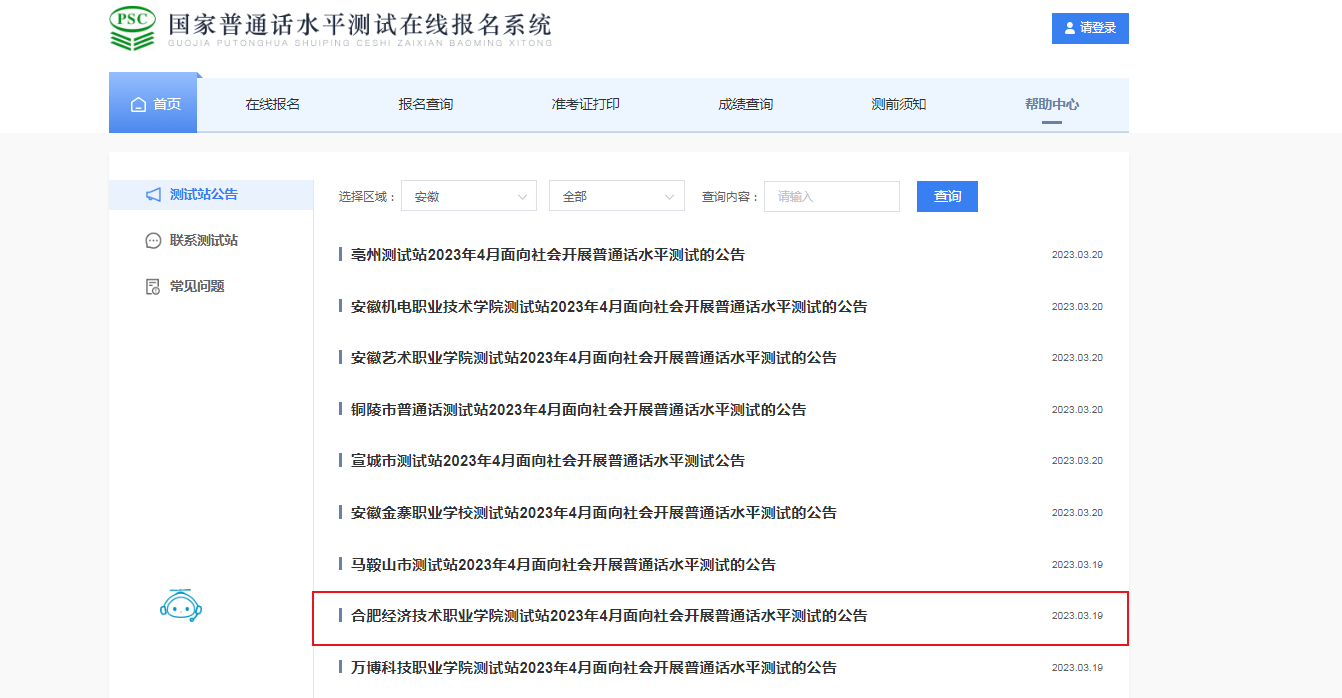Image resolution: width=1342 pixels, height=698 pixels.
Task: Click the home icon in navigation bar
Action: (x=138, y=105)
